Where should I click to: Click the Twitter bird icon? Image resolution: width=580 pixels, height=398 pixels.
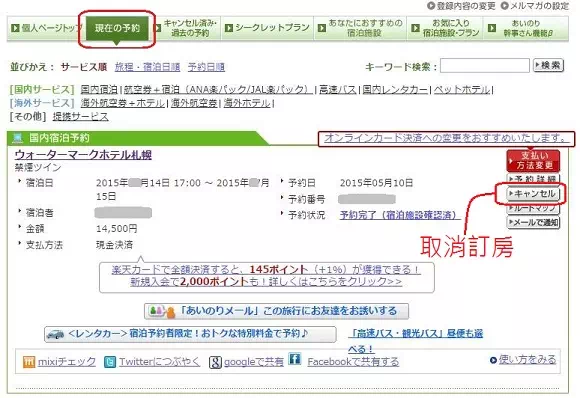[x=110, y=362]
